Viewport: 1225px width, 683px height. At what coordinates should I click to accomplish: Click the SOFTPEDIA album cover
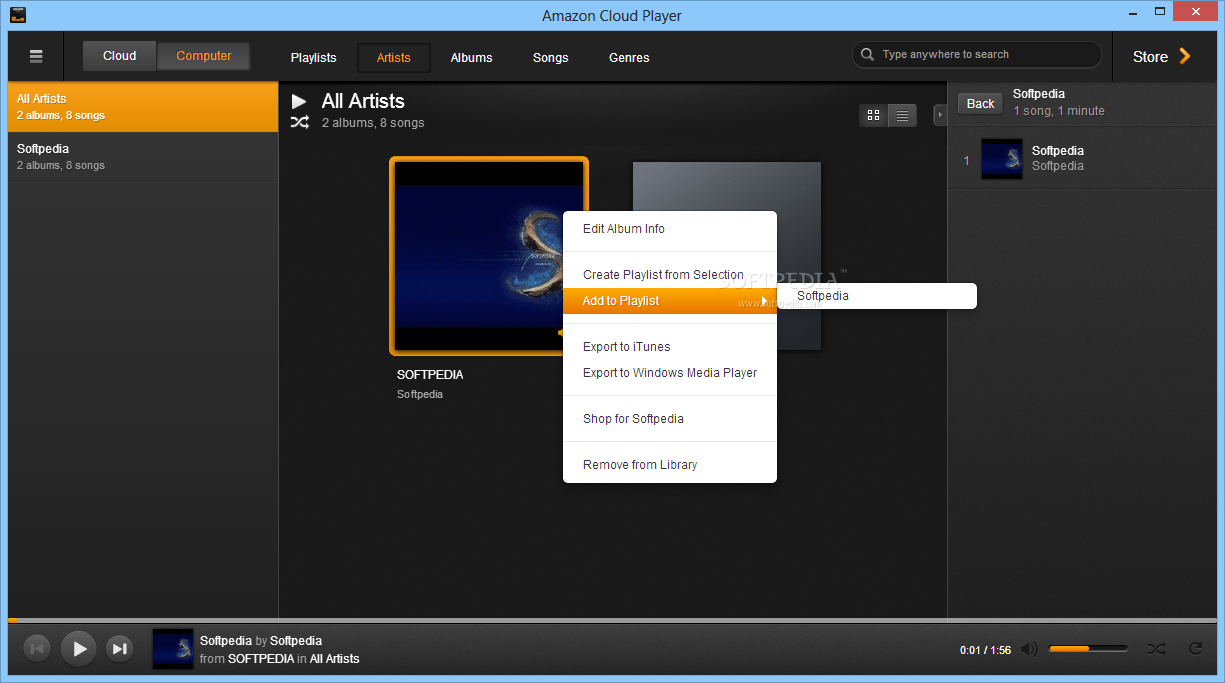pyautogui.click(x=478, y=256)
